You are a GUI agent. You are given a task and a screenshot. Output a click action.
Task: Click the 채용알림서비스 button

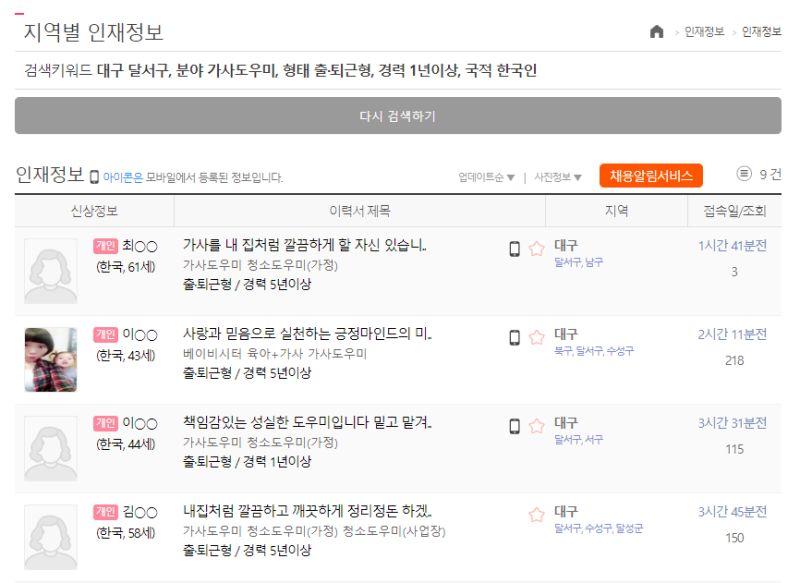tap(651, 175)
